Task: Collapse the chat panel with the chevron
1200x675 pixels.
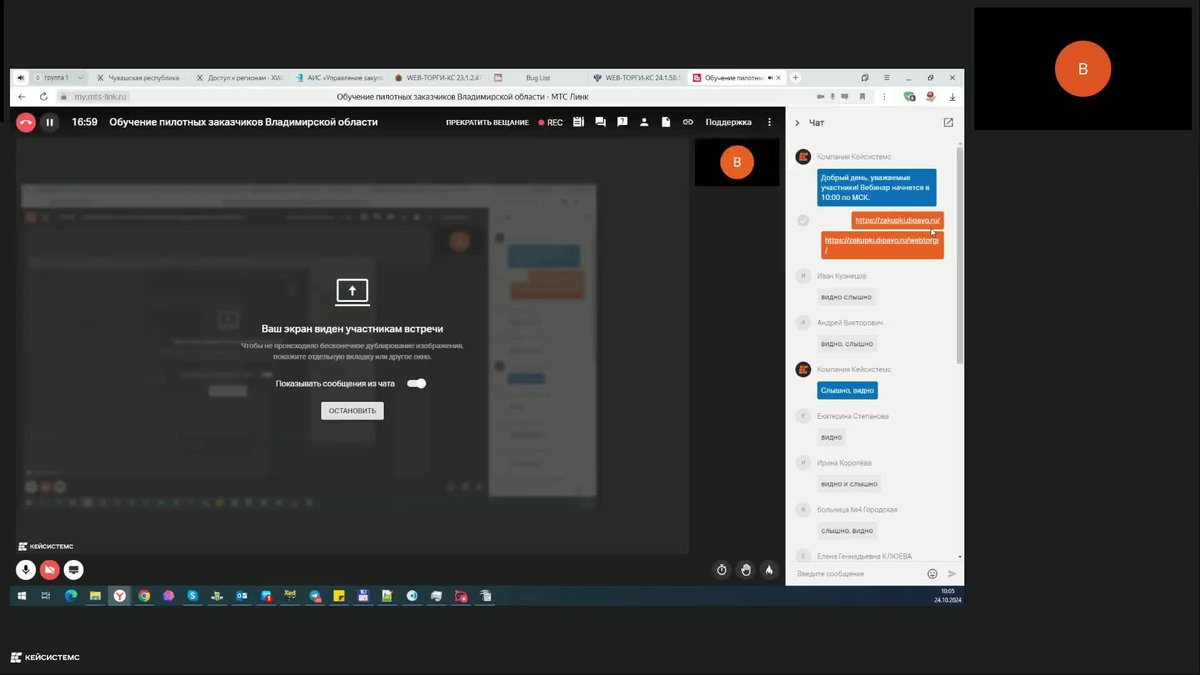Action: 797,123
